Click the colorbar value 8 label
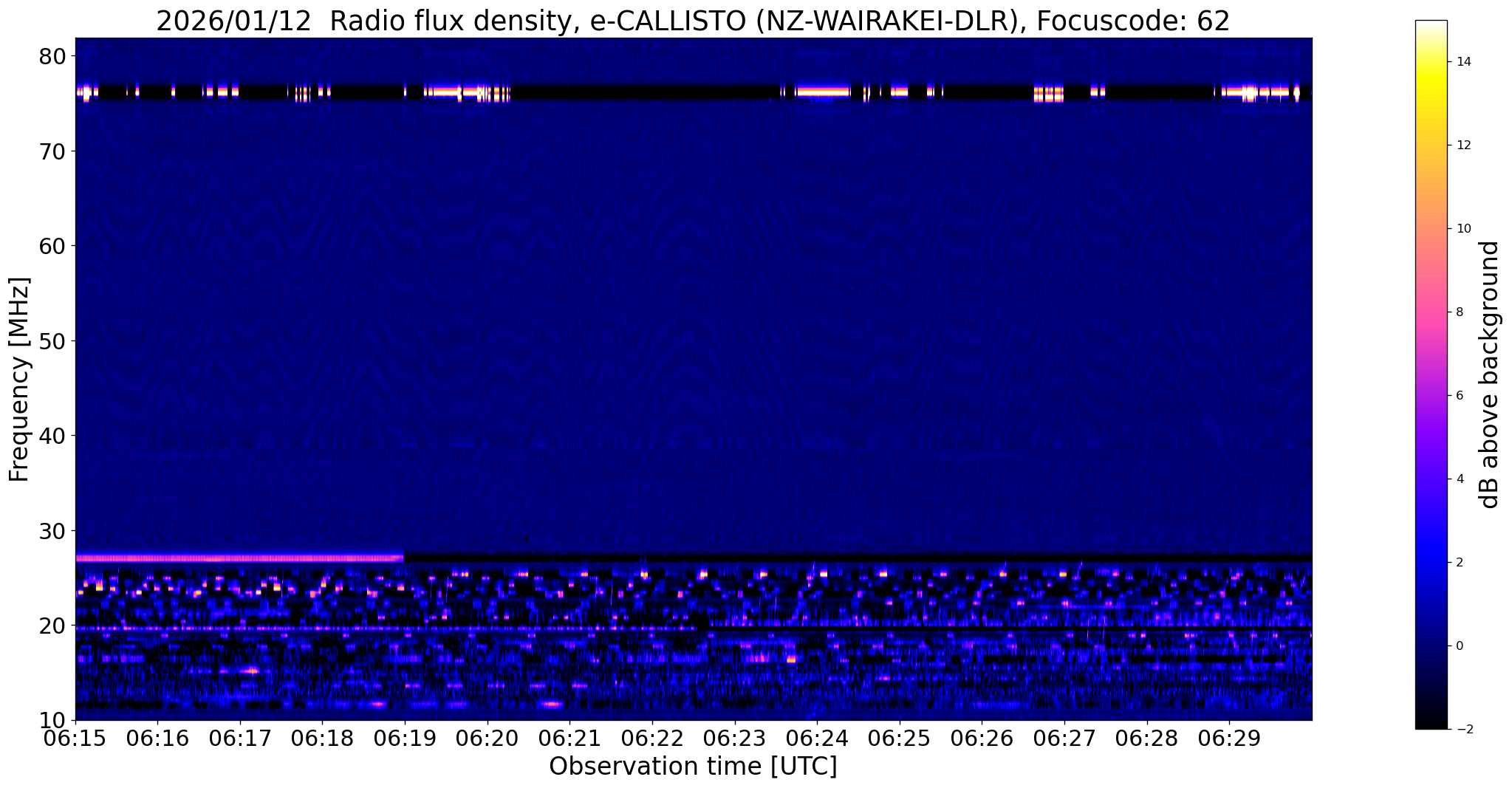Viewport: 1512px width, 788px height. click(x=1459, y=312)
